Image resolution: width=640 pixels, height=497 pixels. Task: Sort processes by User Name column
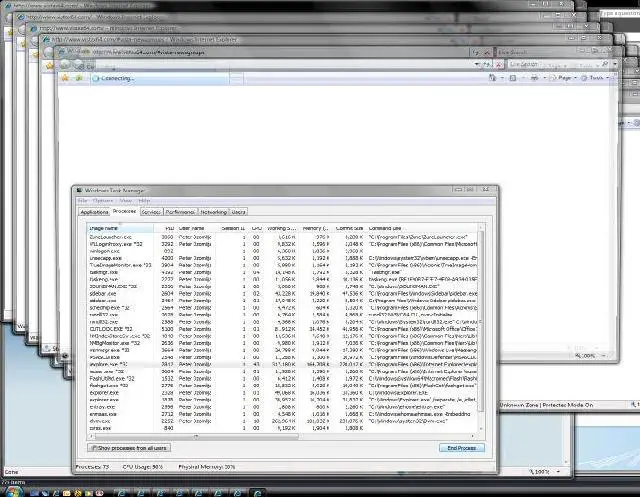(195, 228)
